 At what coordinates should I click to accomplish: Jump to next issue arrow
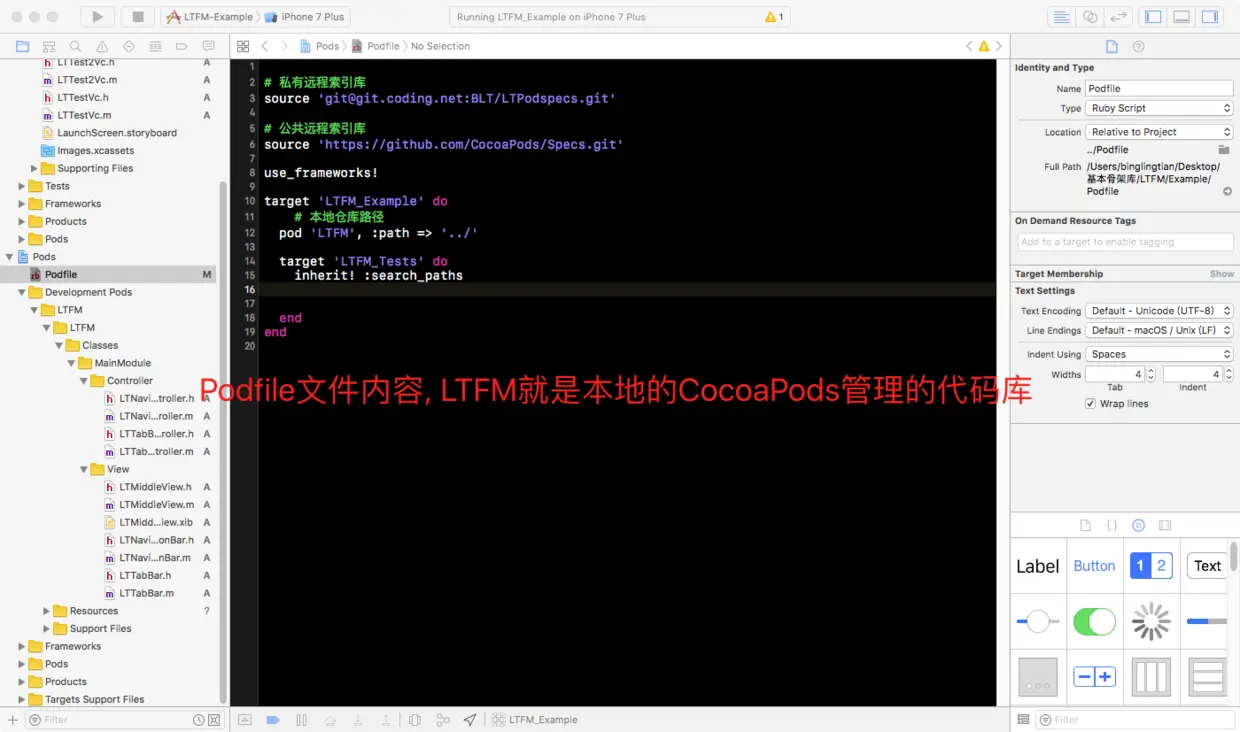[x=998, y=46]
